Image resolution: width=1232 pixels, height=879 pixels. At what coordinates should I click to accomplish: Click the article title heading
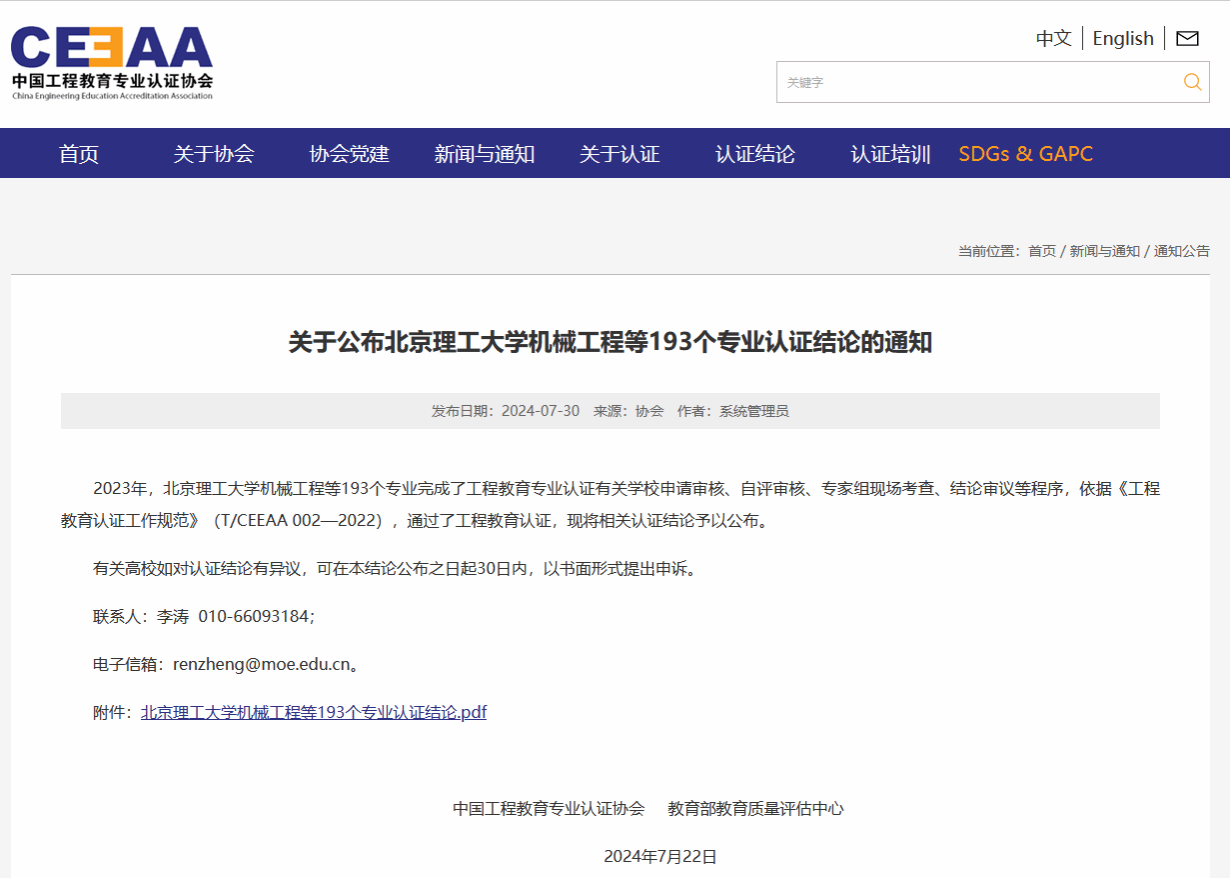[x=610, y=343]
